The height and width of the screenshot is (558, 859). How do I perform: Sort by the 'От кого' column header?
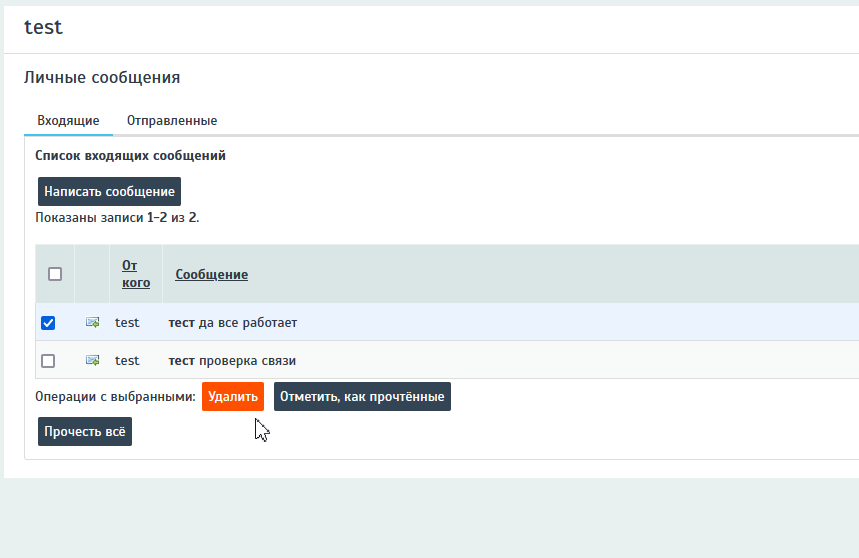tap(136, 274)
